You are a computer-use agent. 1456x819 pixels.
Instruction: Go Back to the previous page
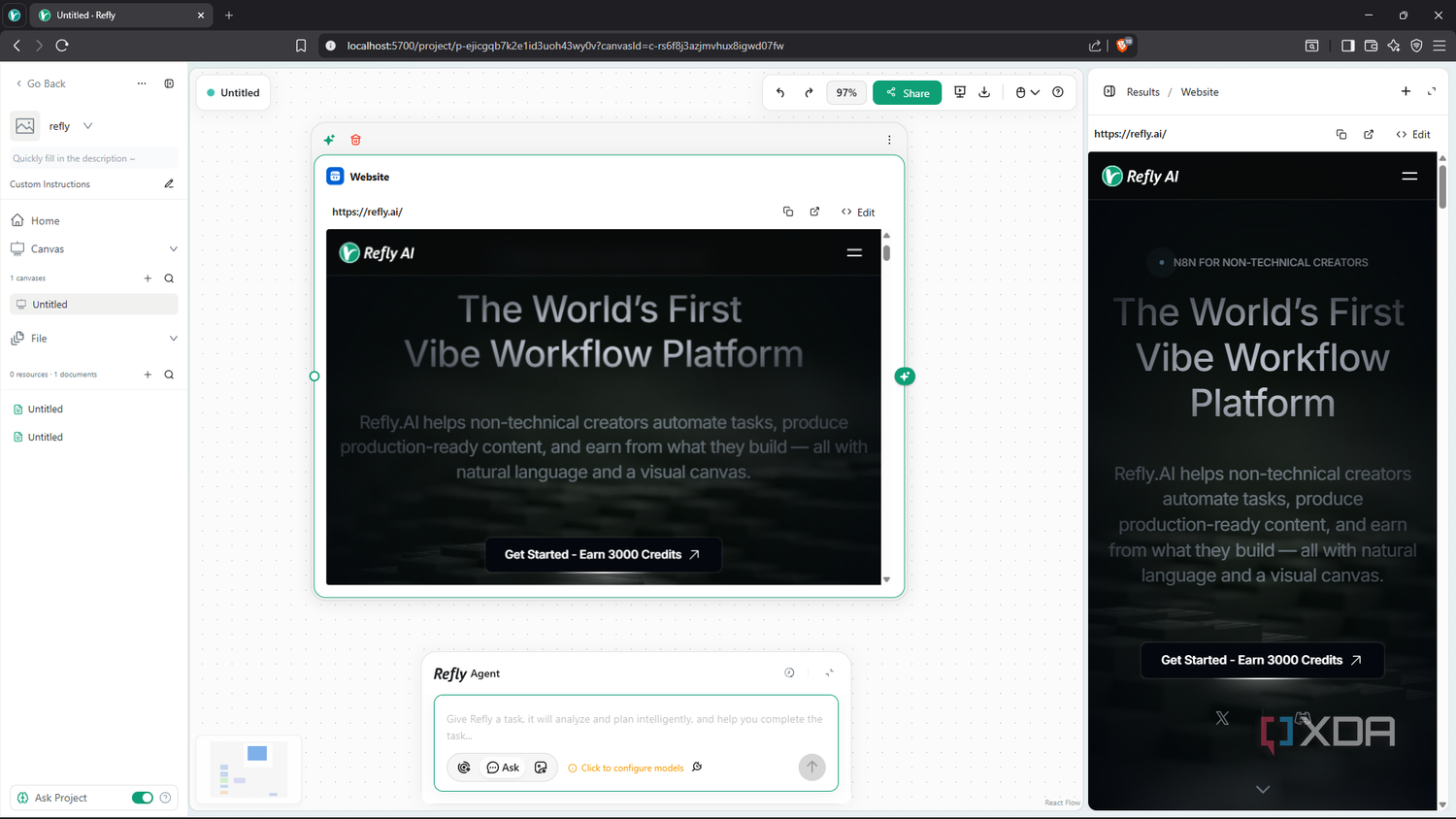[x=40, y=83]
